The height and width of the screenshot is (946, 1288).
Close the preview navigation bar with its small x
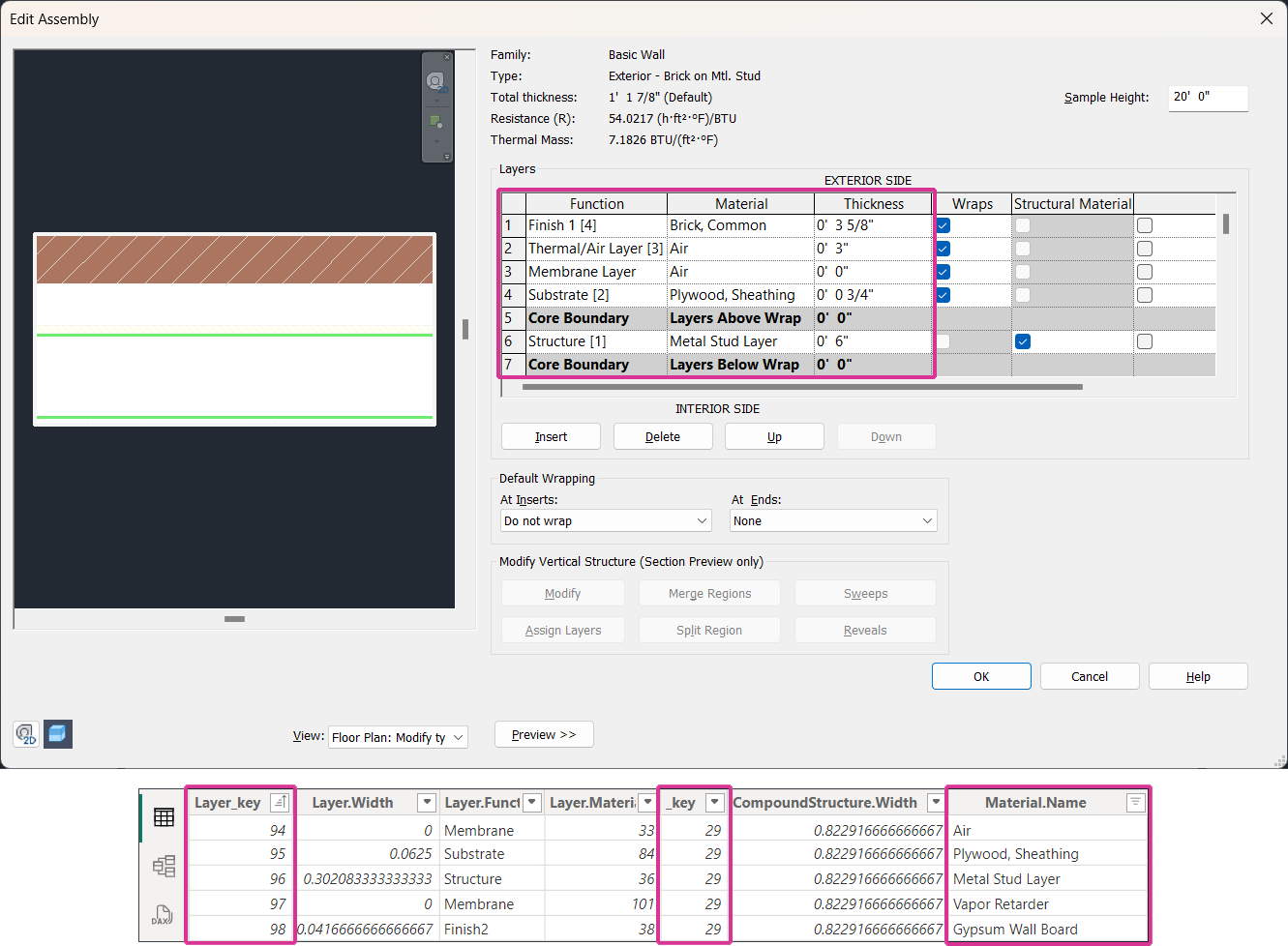pos(447,58)
